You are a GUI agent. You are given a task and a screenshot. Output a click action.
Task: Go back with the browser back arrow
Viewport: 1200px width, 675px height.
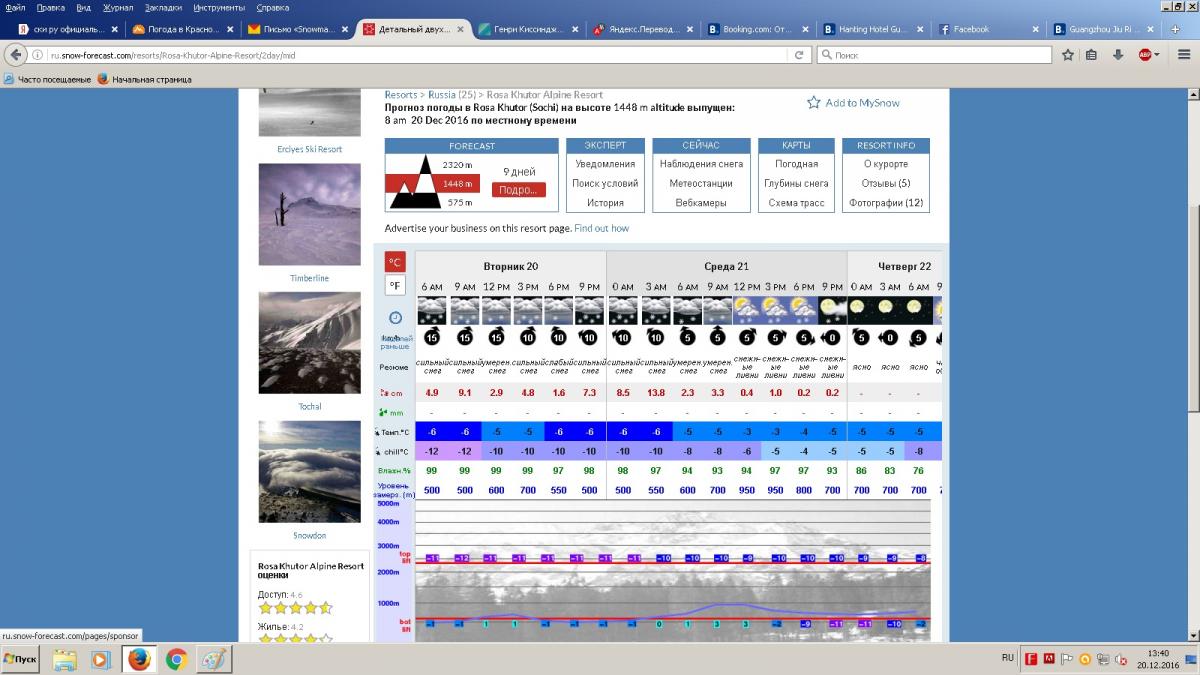pyautogui.click(x=16, y=55)
